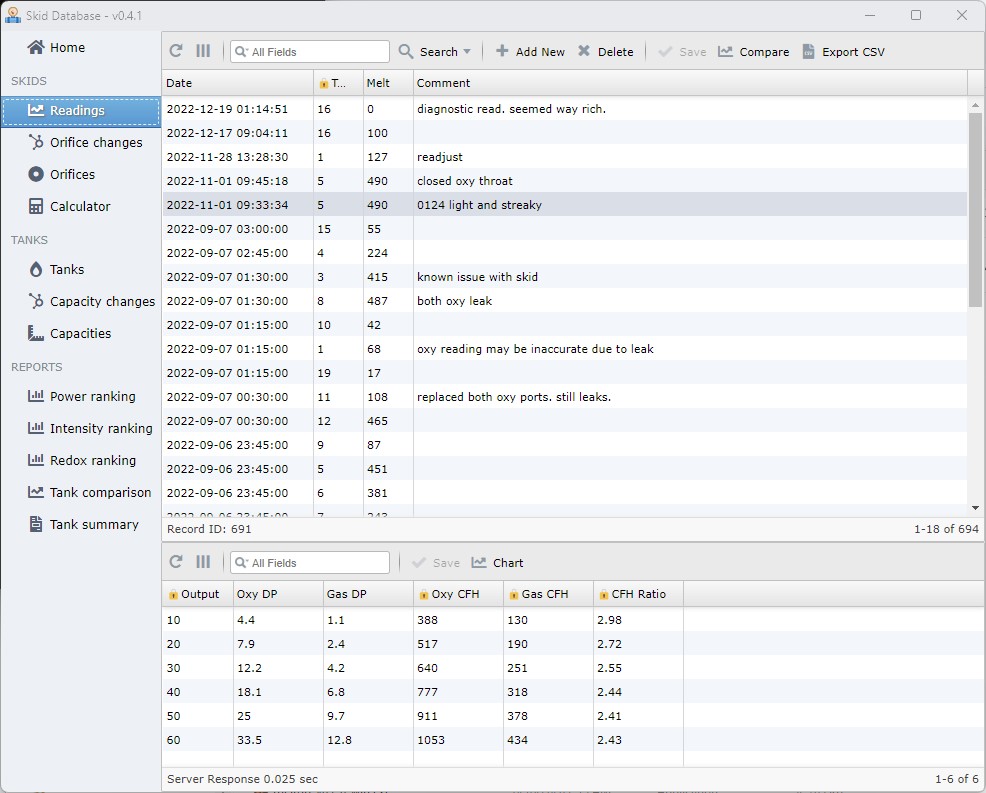Go to Home in the sidebar
Image resolution: width=986 pixels, height=793 pixels.
[67, 47]
